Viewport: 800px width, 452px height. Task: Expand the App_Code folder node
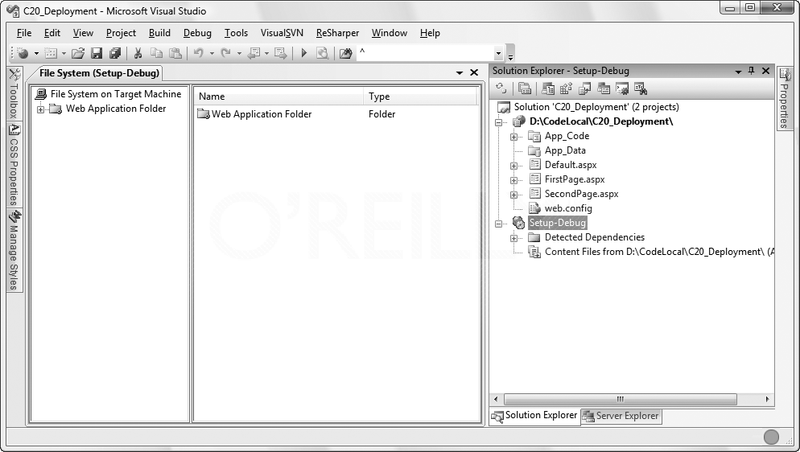click(x=514, y=137)
